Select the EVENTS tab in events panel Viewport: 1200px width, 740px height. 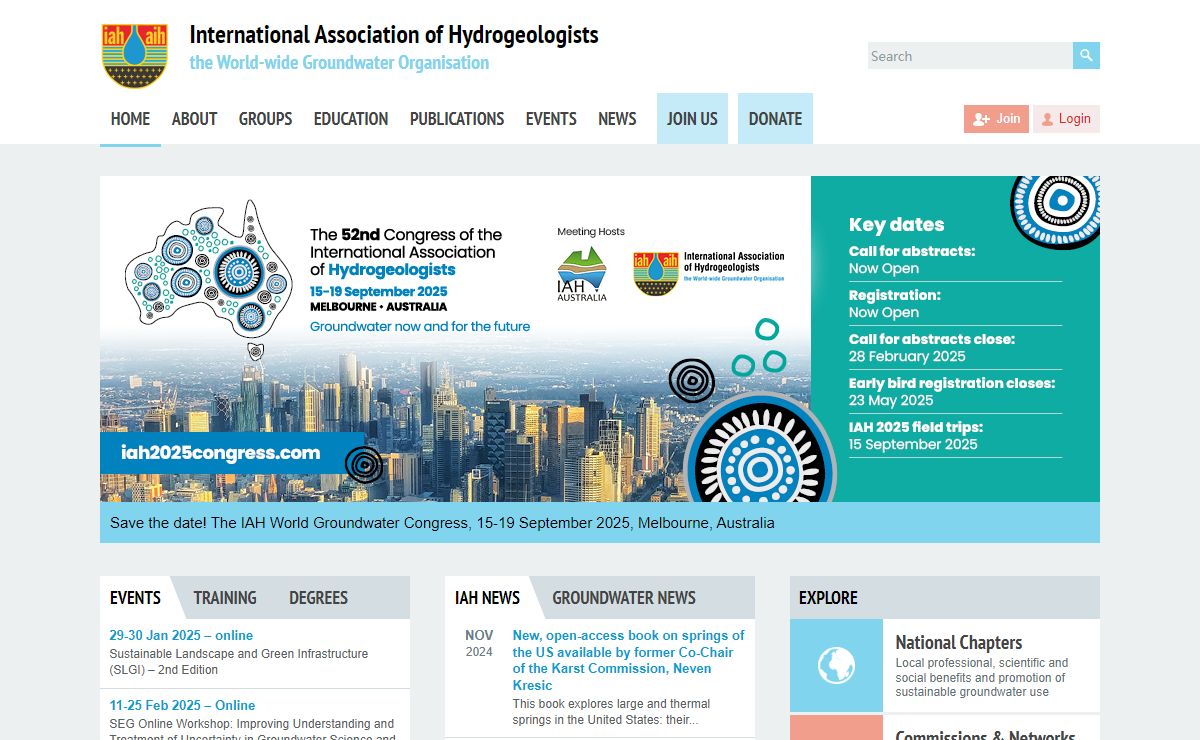[x=135, y=598]
